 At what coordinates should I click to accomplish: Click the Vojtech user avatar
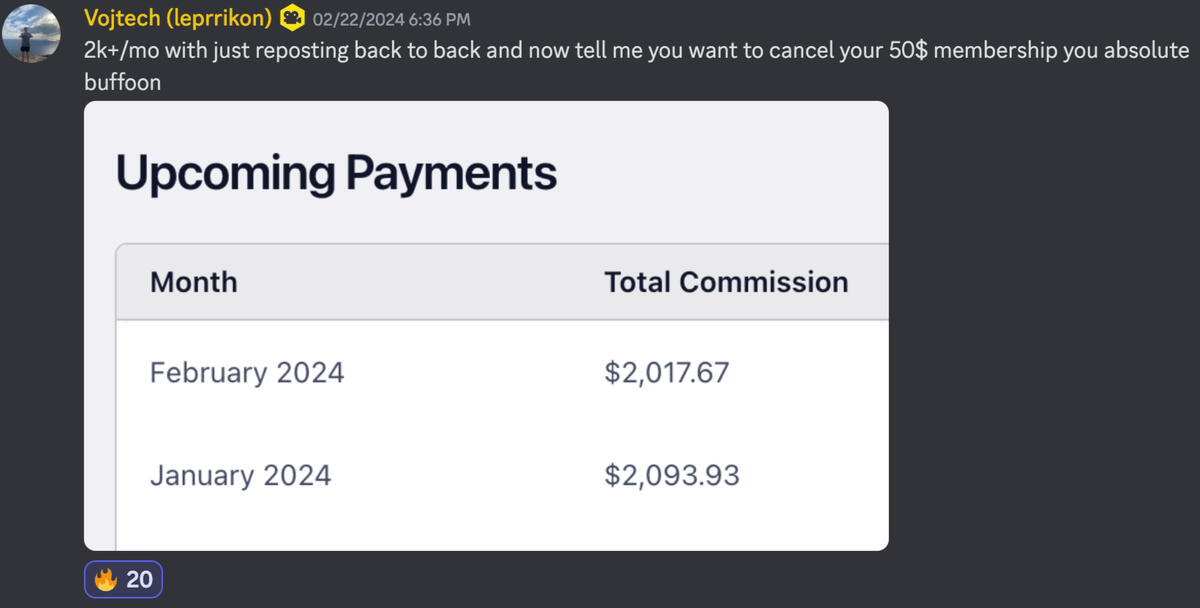pos(31,33)
